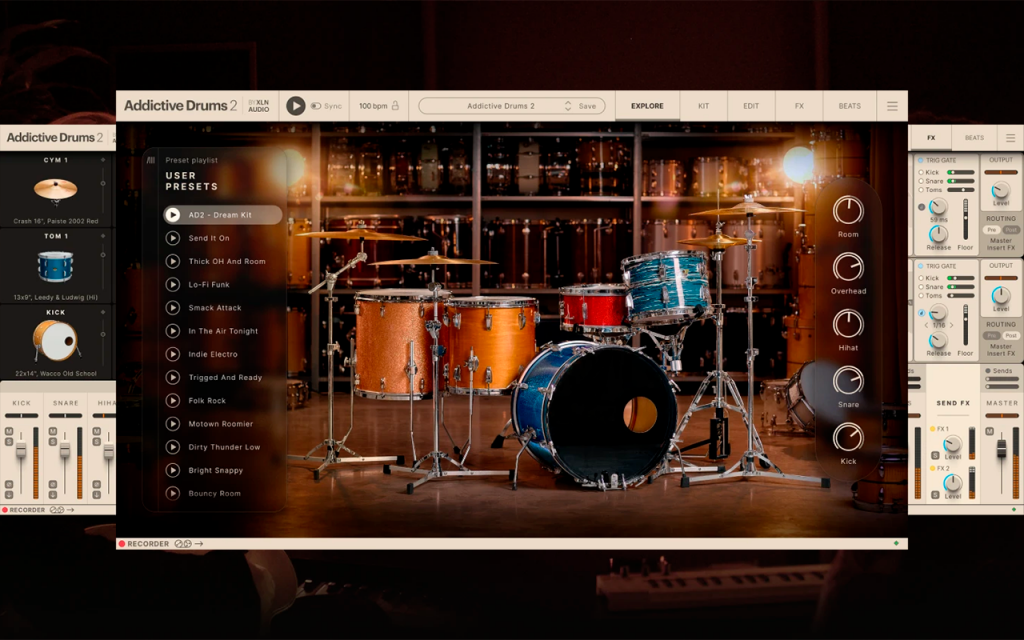Screen dimensions: 1024x640
Task: Solo the KICK mixer channel in left window
Action: tap(9, 441)
